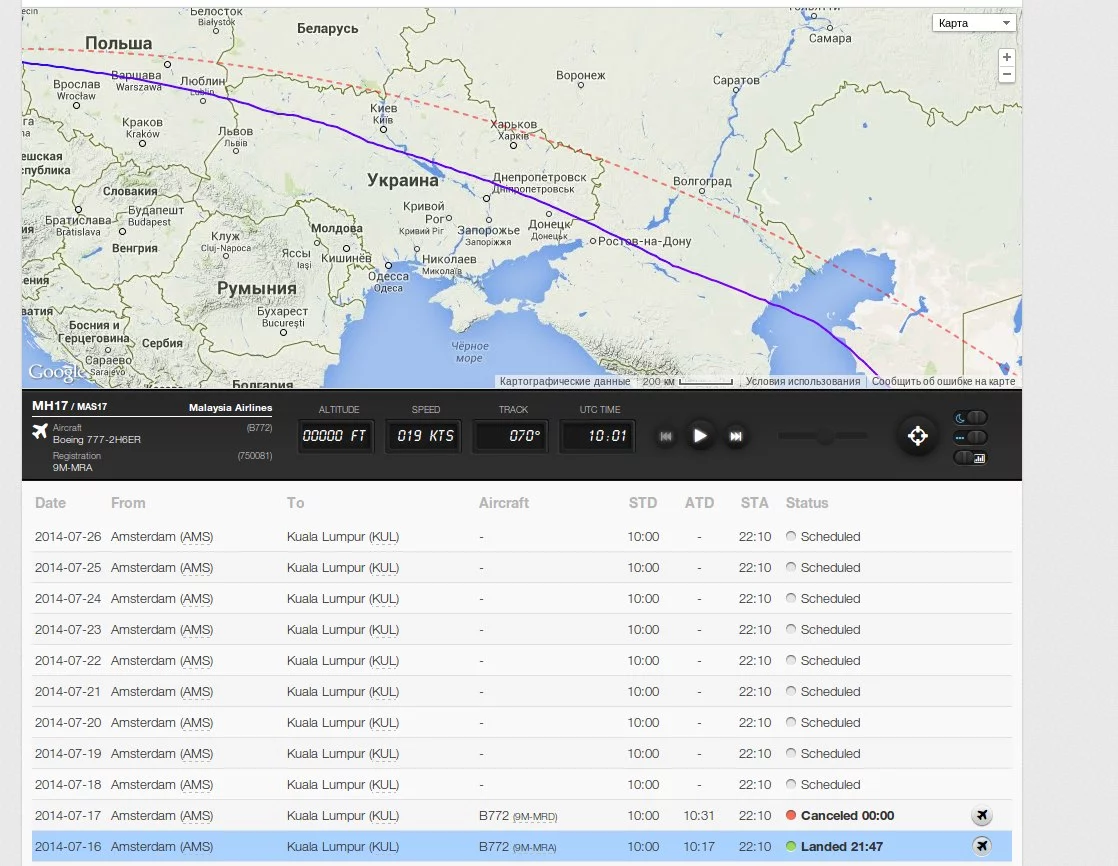Click the MH17 flight number heading

point(50,406)
